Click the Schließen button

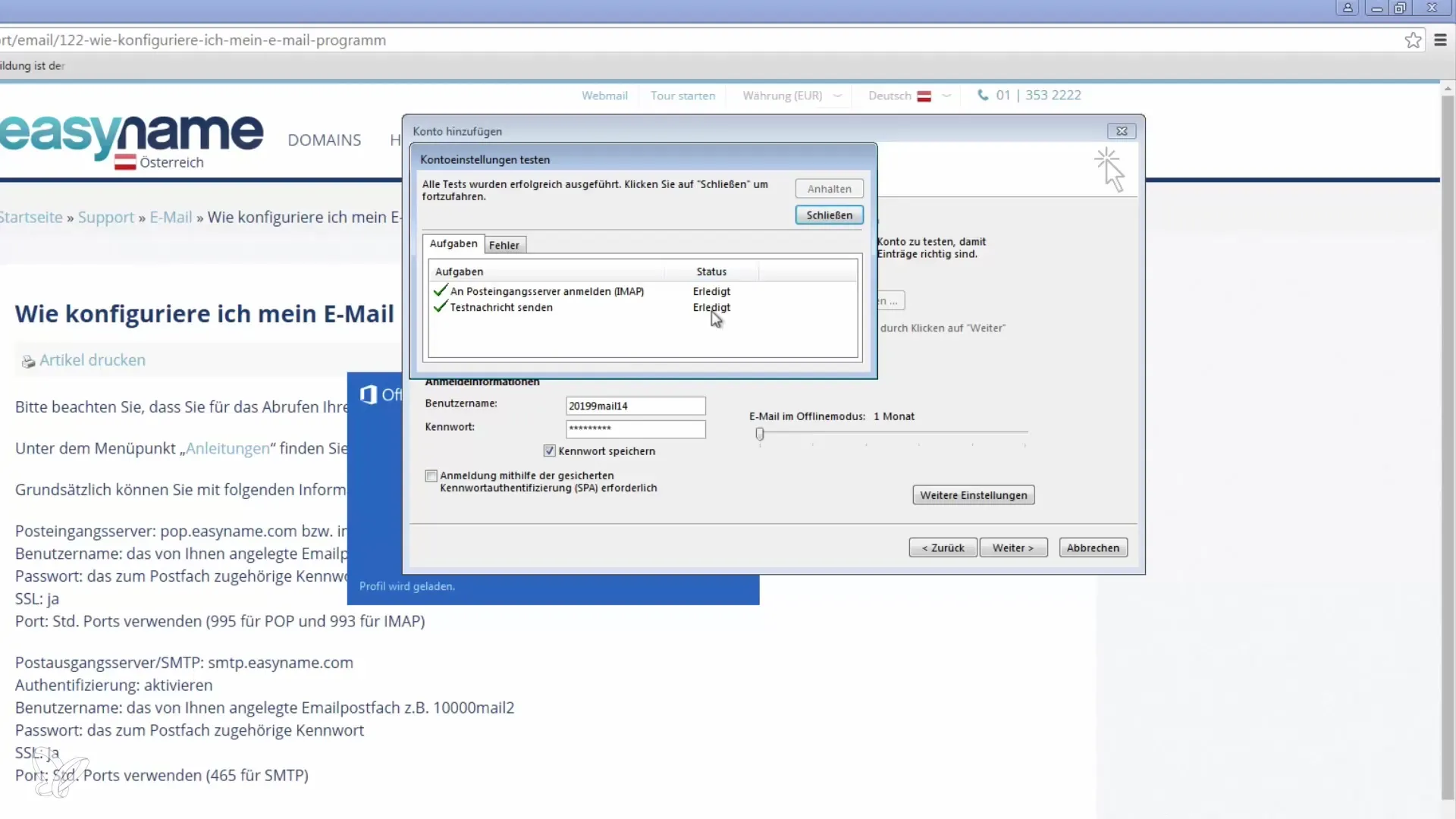click(829, 215)
